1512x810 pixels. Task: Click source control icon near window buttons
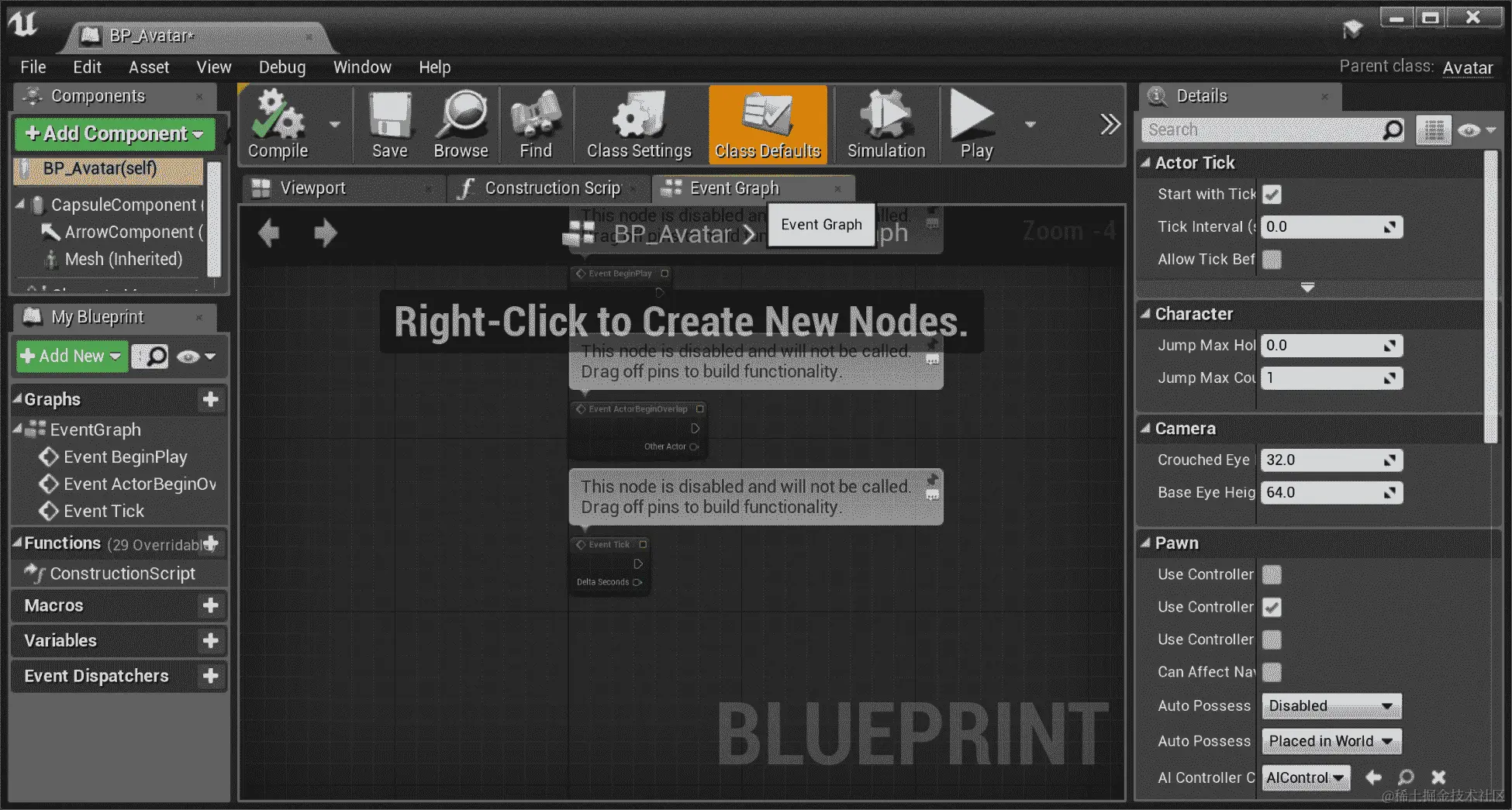(x=1353, y=29)
